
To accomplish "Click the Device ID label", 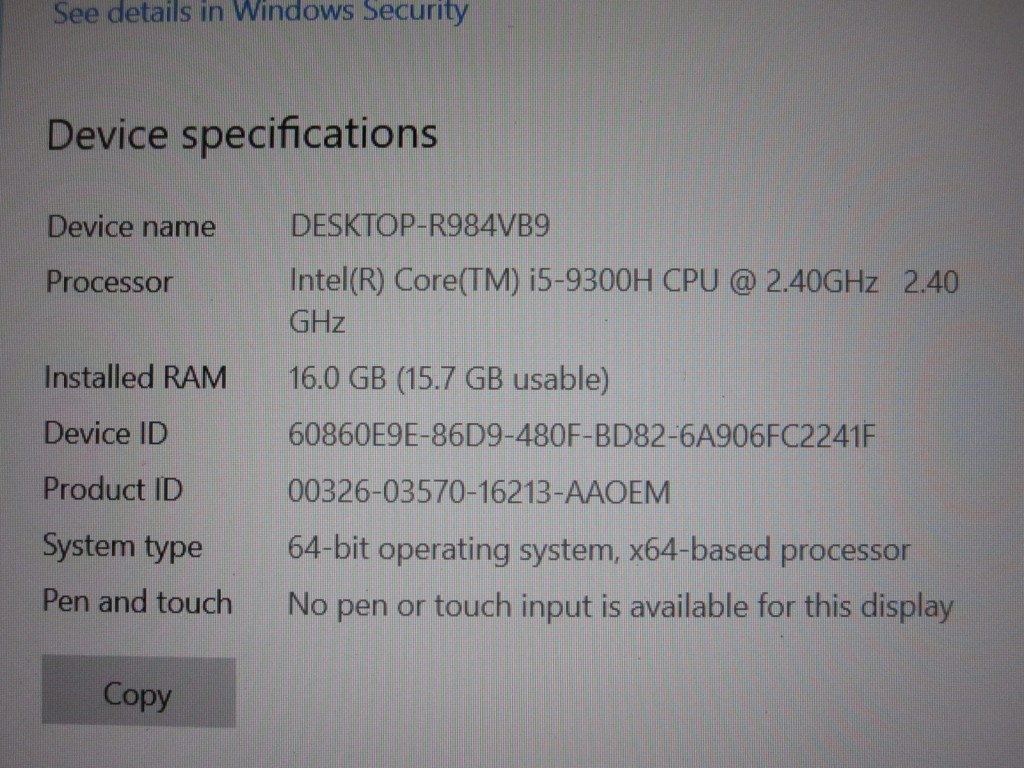I will (x=105, y=434).
